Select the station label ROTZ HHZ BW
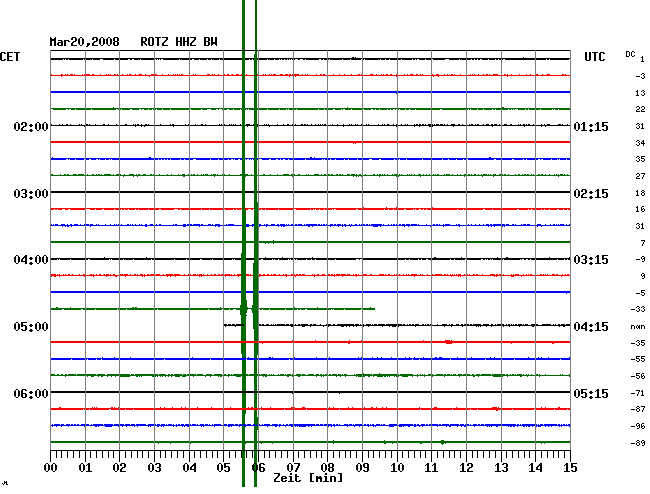Image resolution: width=650 pixels, height=494 pixels. pos(179,42)
